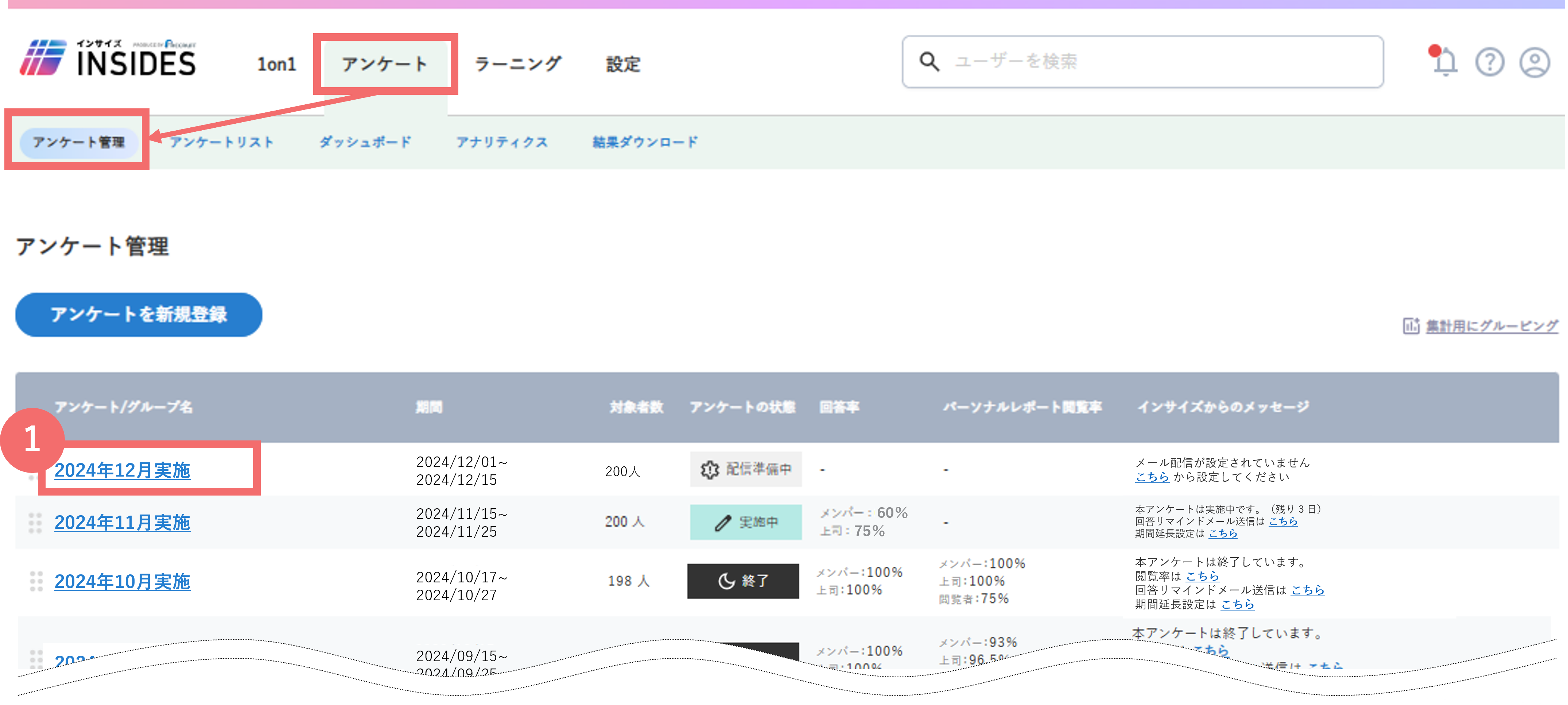Open the 2024年12月実施 survey

click(x=123, y=470)
